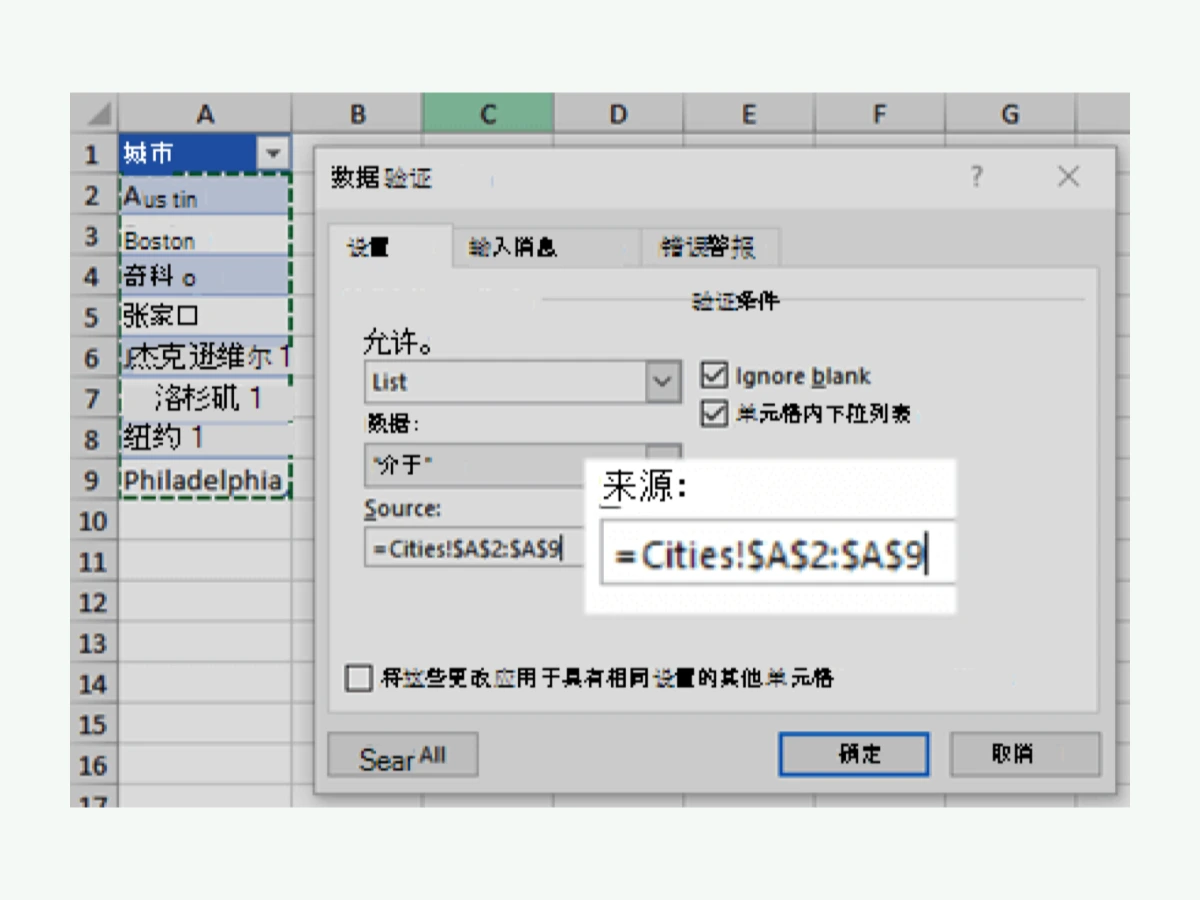Select column D header

618,113
